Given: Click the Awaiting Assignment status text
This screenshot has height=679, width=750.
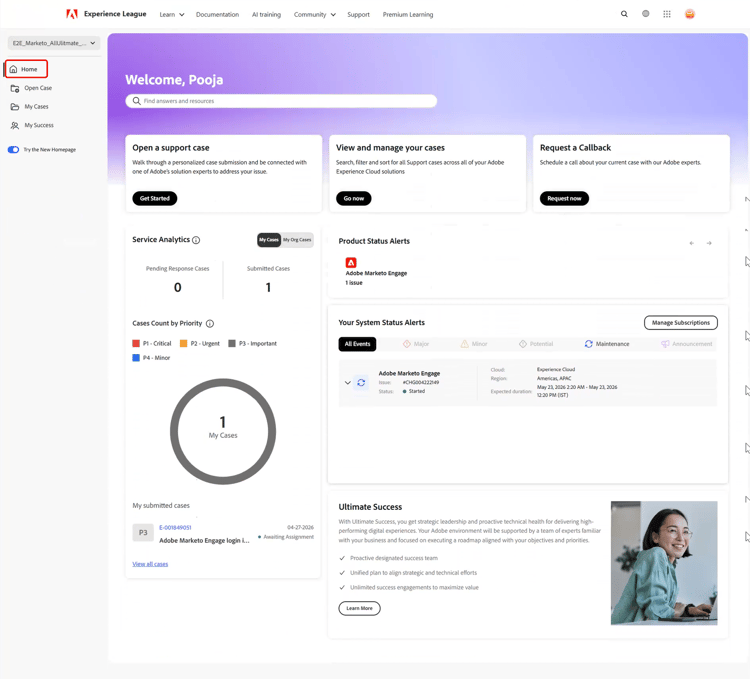Looking at the screenshot, I should coord(288,537).
